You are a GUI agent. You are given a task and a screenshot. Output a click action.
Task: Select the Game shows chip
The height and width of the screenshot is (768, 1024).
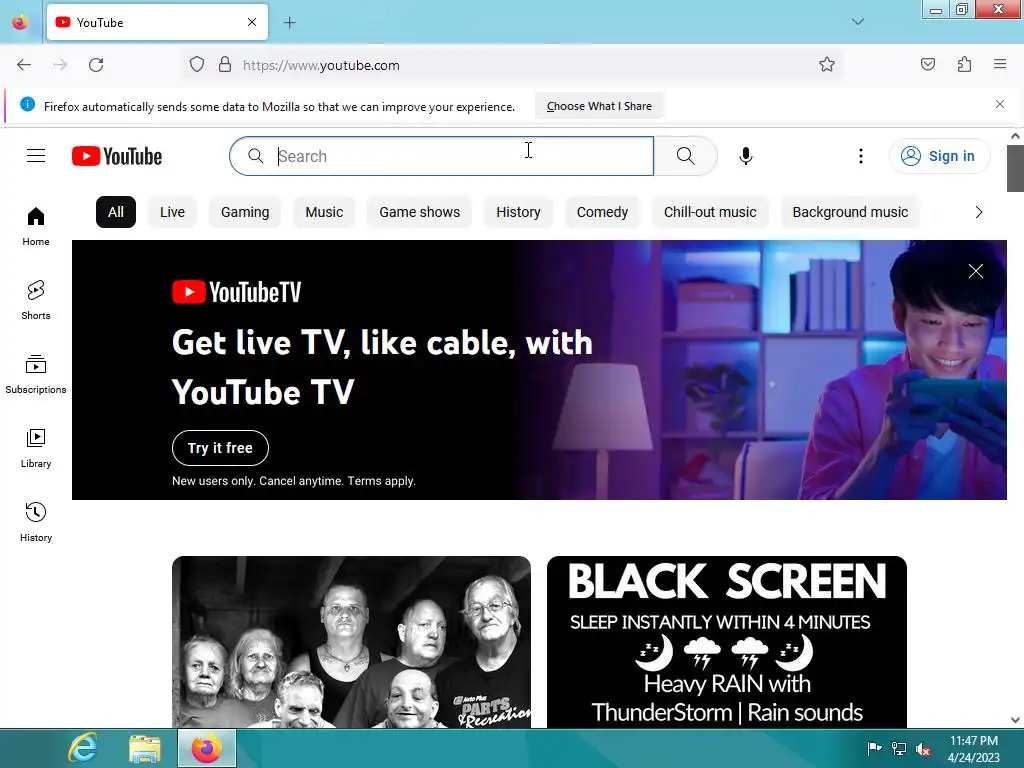pos(419,212)
